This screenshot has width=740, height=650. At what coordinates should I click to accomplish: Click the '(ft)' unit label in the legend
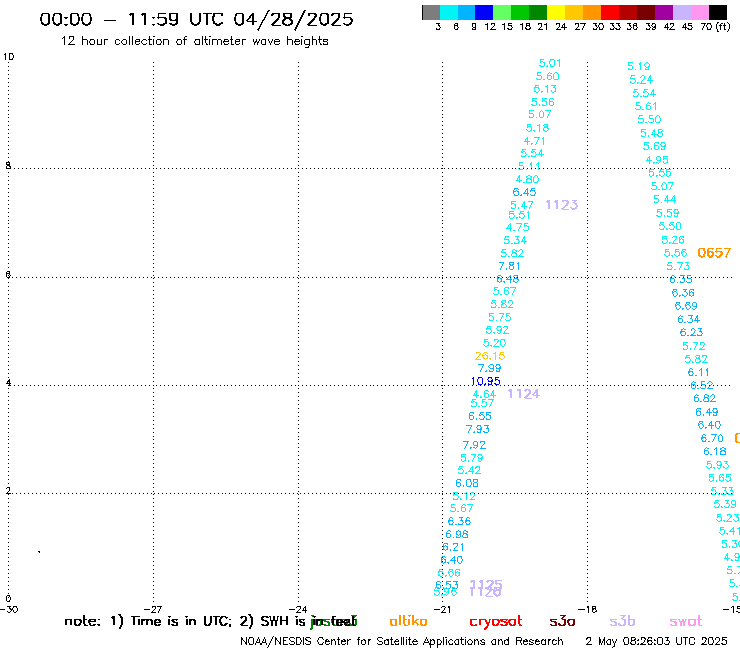723,26
